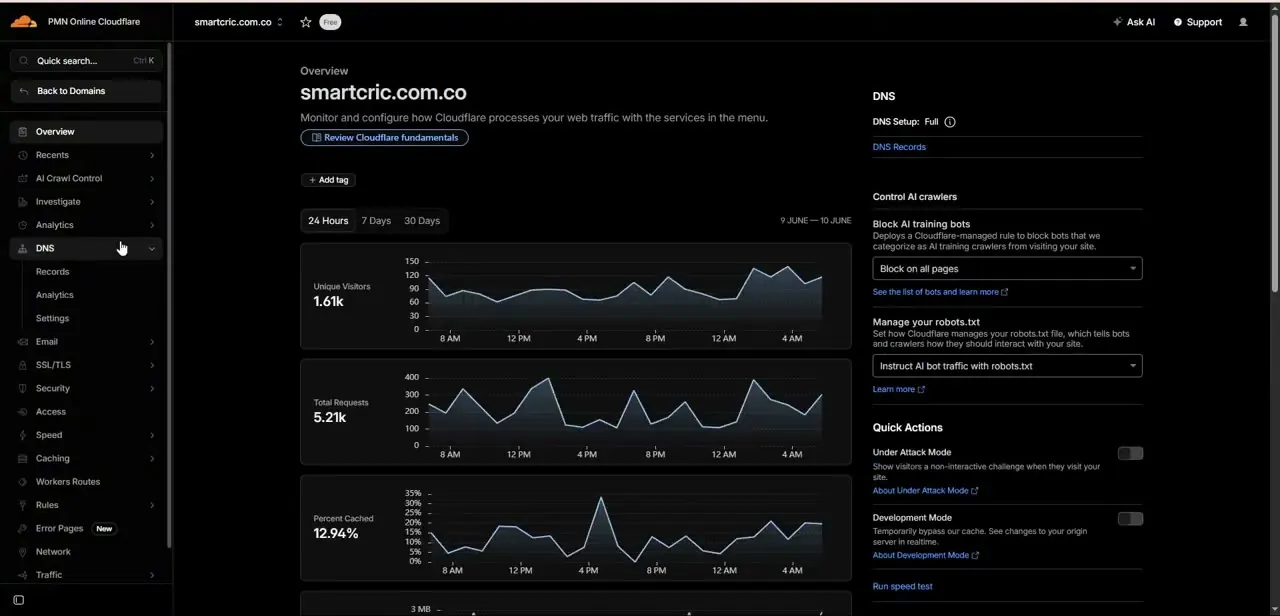The image size is (1280, 616).
Task: Open the smartcric.com.co domain switcher
Action: [x=239, y=22]
